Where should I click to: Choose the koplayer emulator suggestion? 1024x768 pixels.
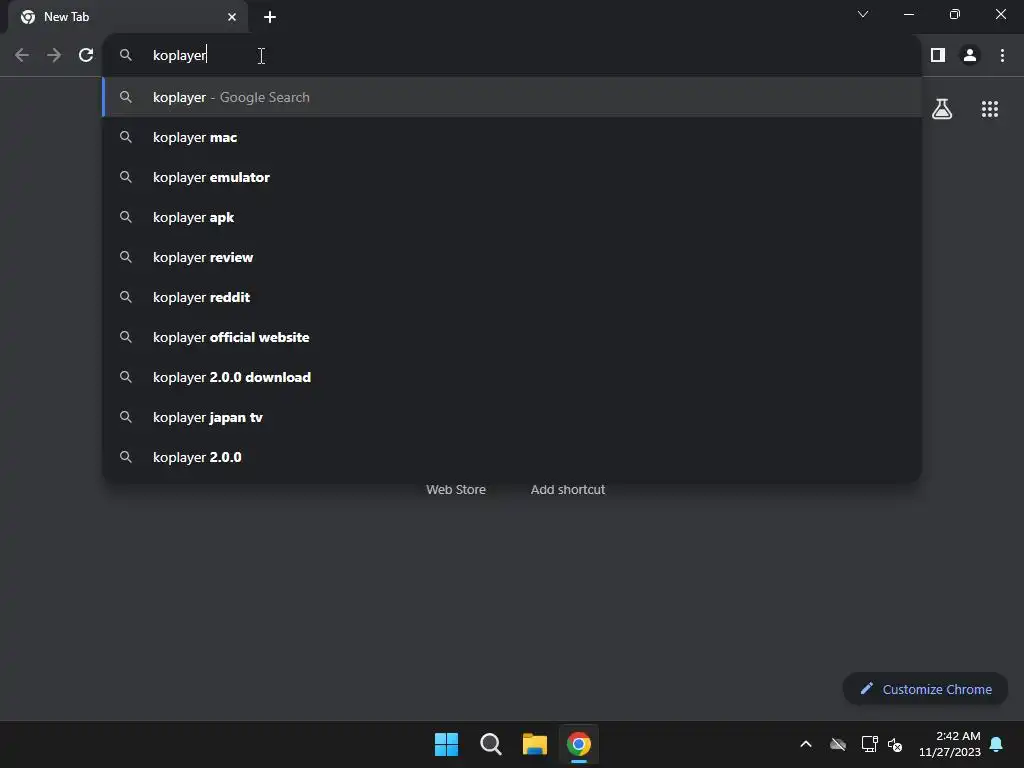(x=513, y=177)
